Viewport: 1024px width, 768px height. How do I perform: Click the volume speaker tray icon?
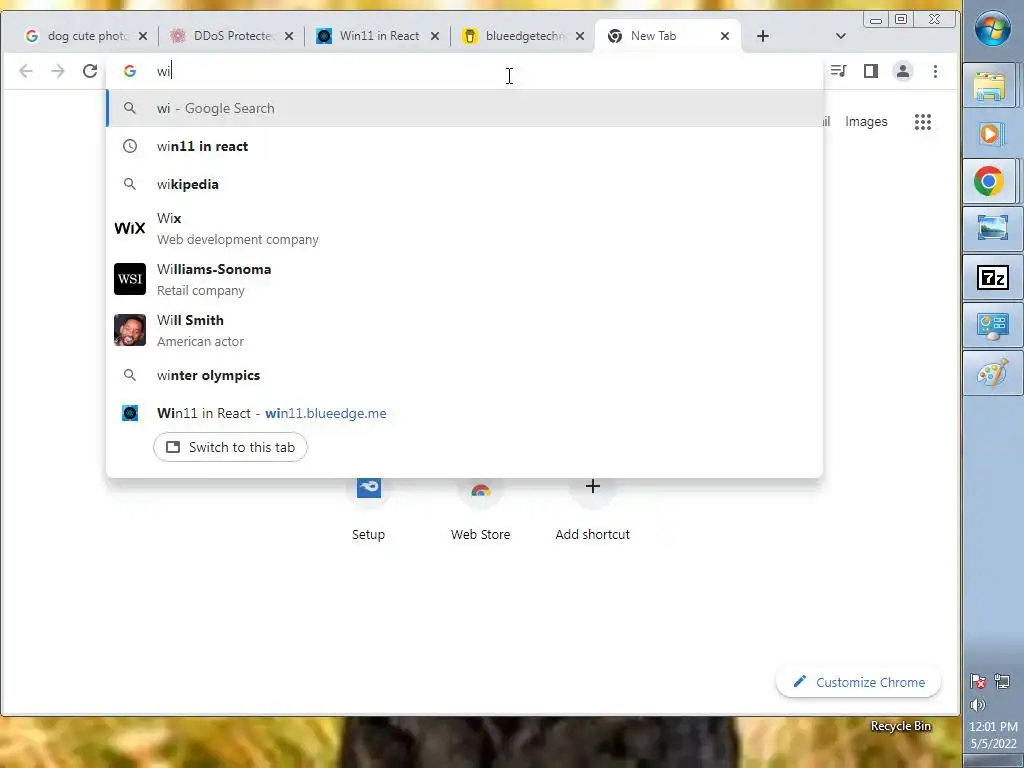click(978, 705)
